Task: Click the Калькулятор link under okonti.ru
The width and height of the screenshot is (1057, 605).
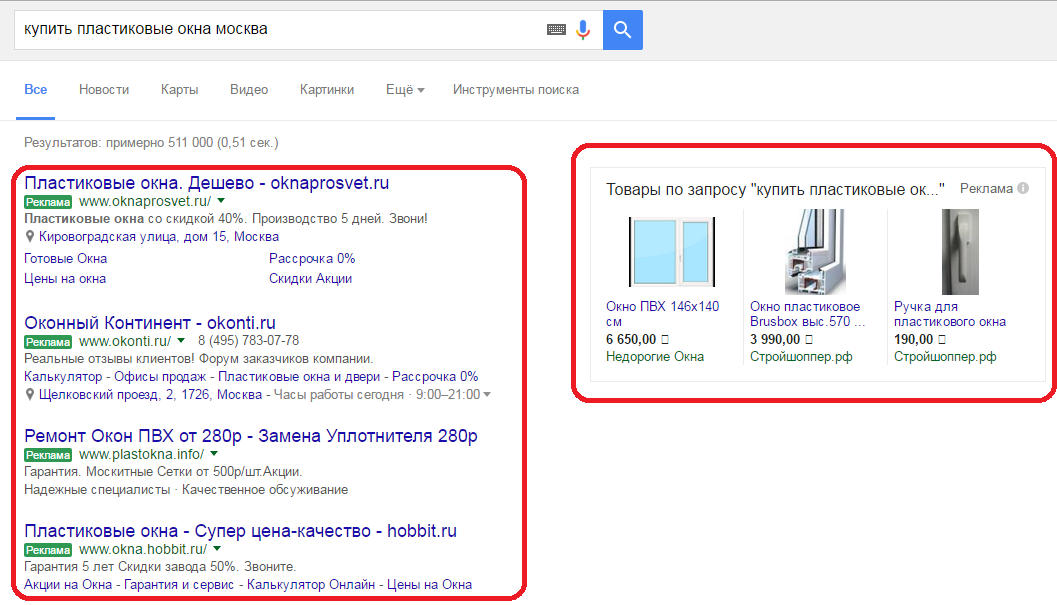Action: [x=63, y=376]
